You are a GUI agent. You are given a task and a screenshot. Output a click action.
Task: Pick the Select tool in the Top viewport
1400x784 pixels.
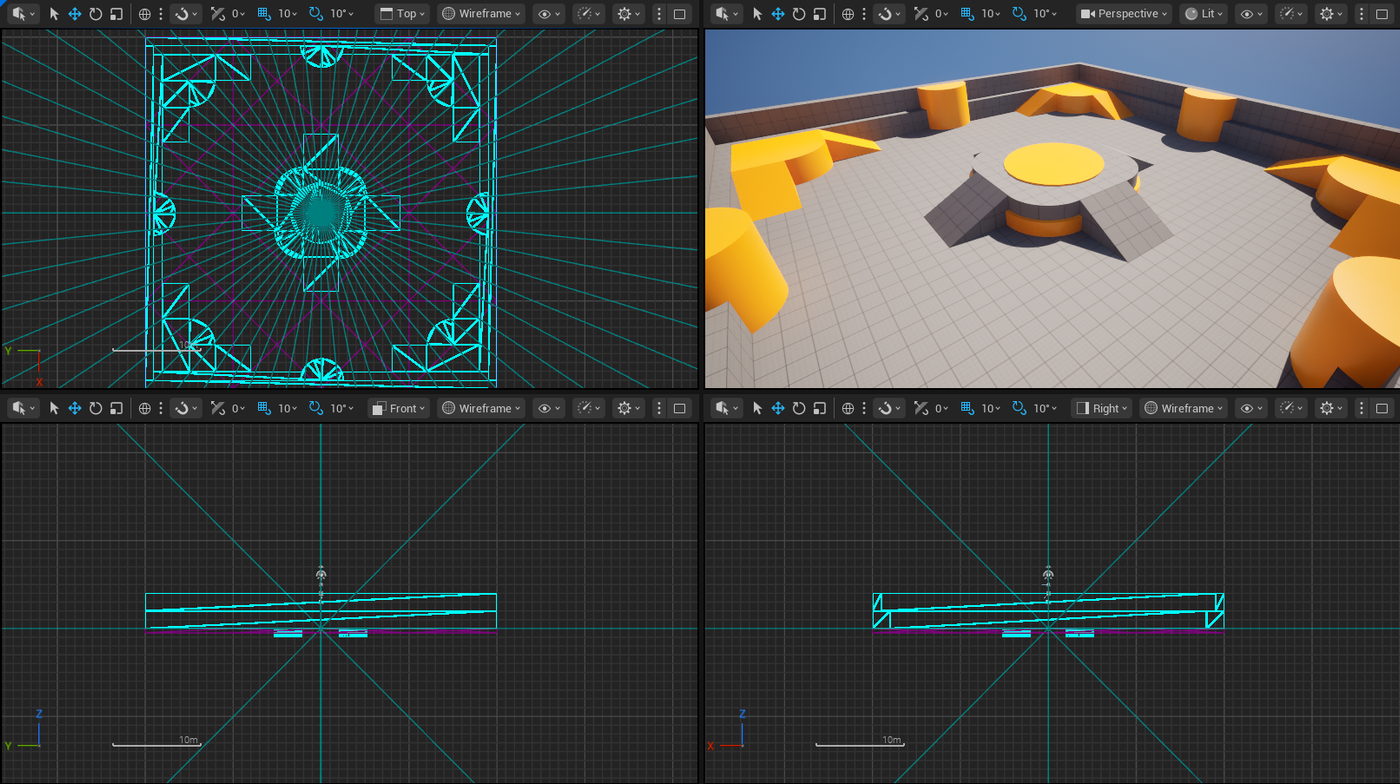click(x=54, y=14)
